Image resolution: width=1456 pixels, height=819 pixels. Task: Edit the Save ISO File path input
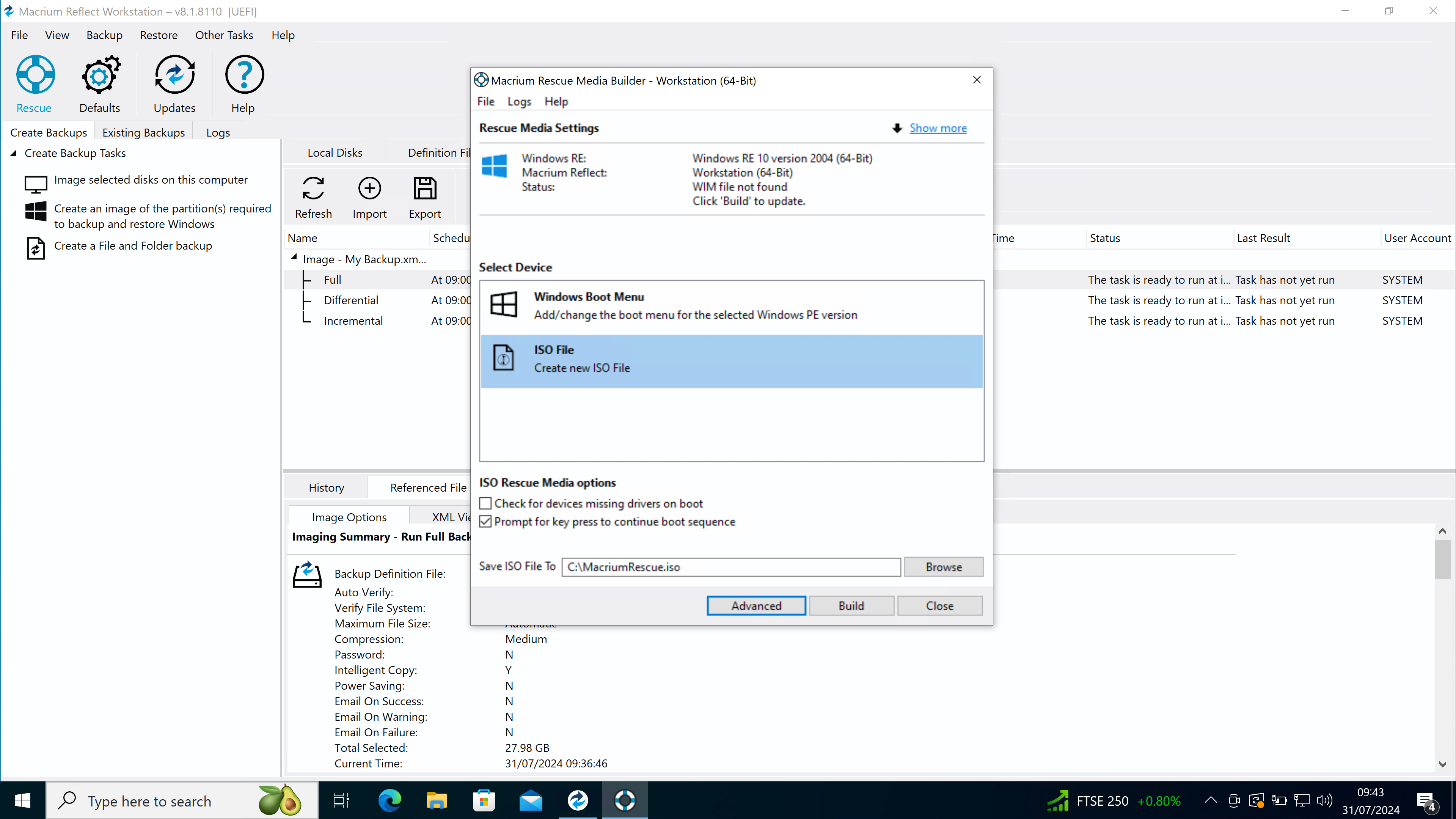tap(731, 567)
